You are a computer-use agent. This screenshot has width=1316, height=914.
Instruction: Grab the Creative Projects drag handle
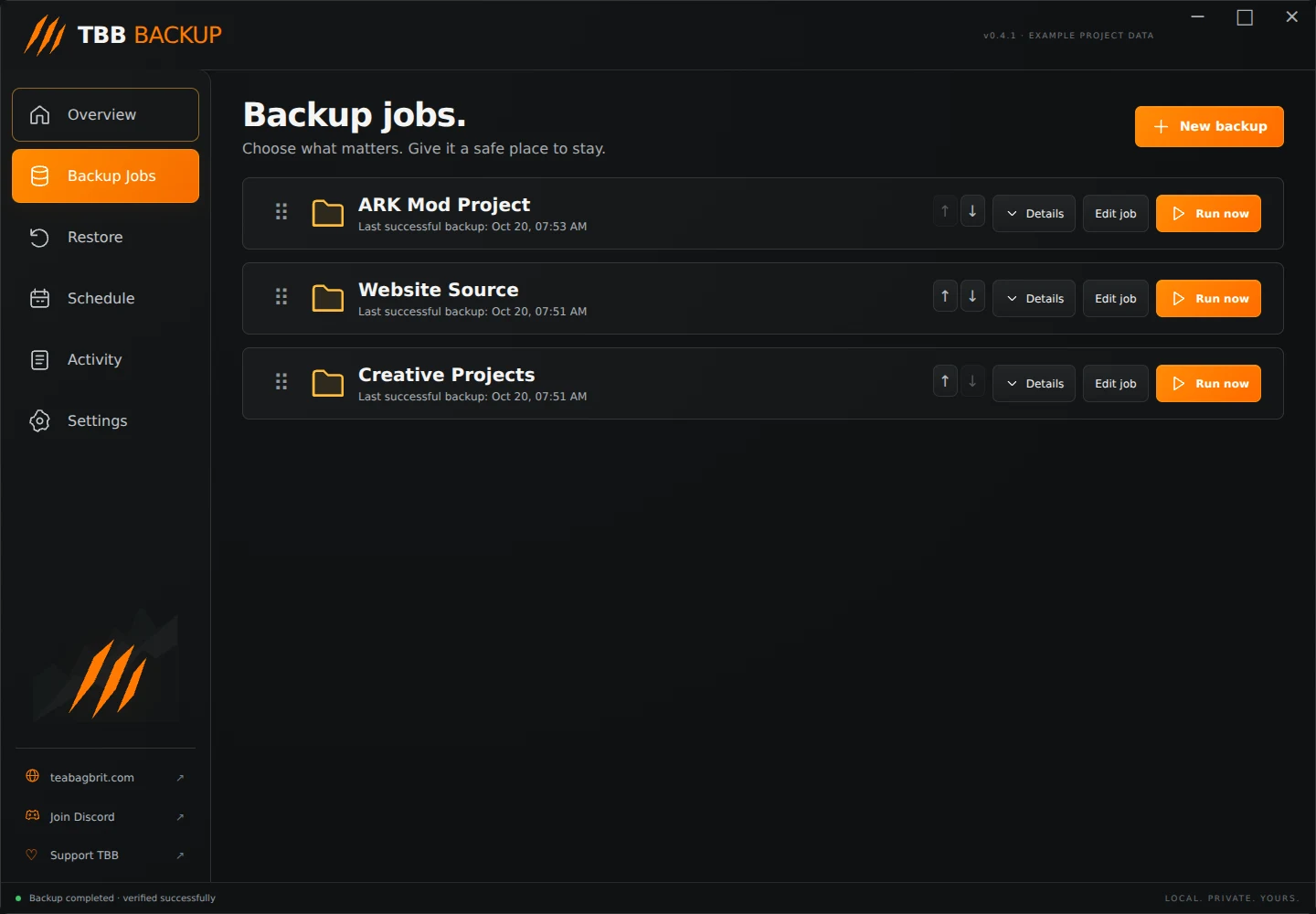tap(281, 382)
